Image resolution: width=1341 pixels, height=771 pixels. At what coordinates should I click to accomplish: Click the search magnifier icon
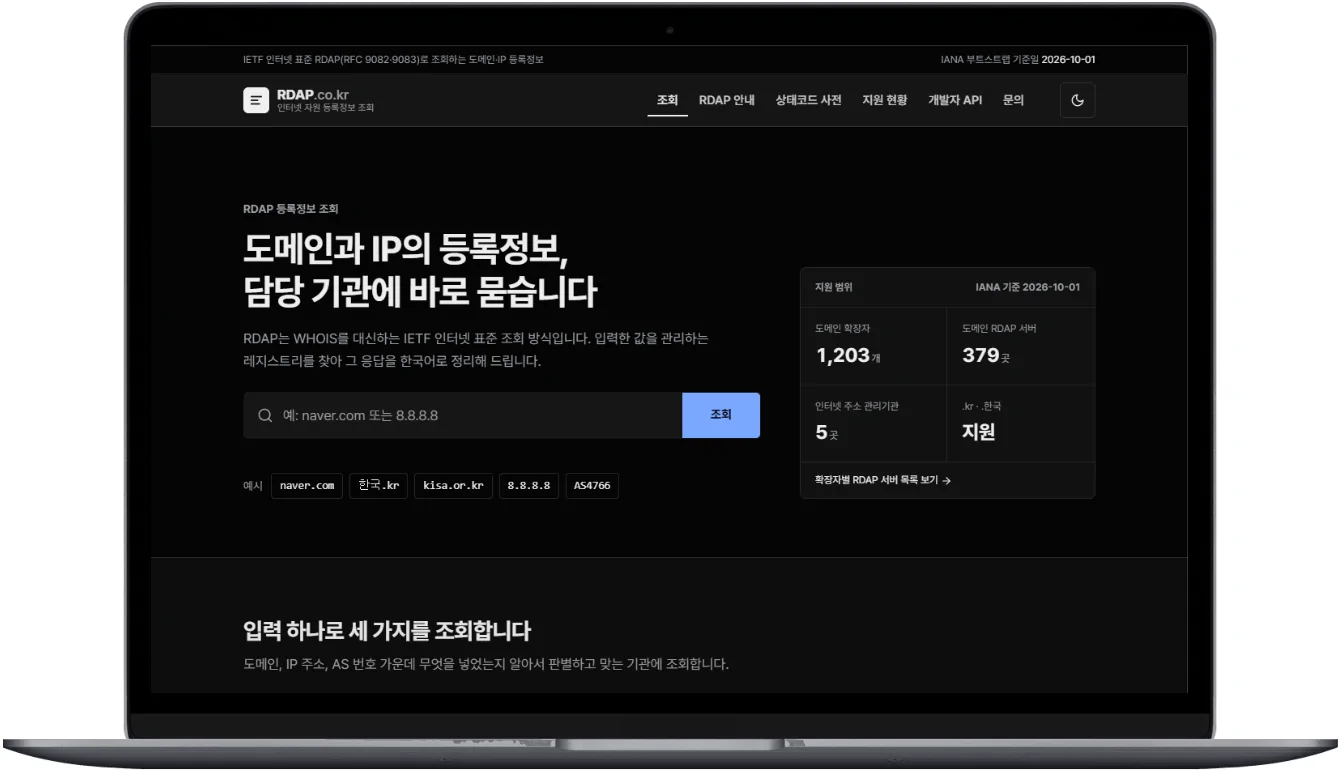coord(265,415)
